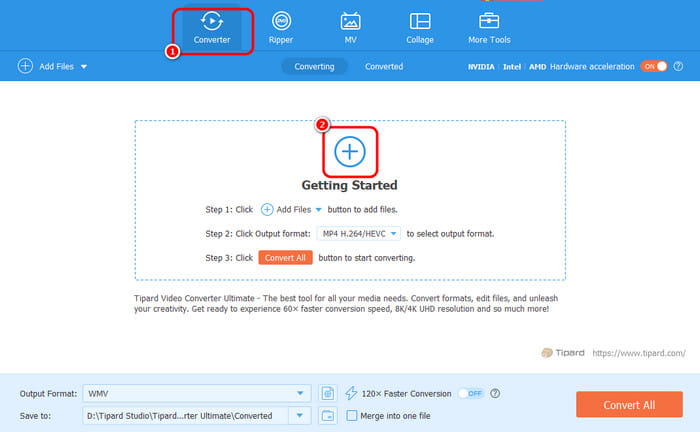Open the Output Format WMV dropdown
700x432 pixels.
coord(196,394)
